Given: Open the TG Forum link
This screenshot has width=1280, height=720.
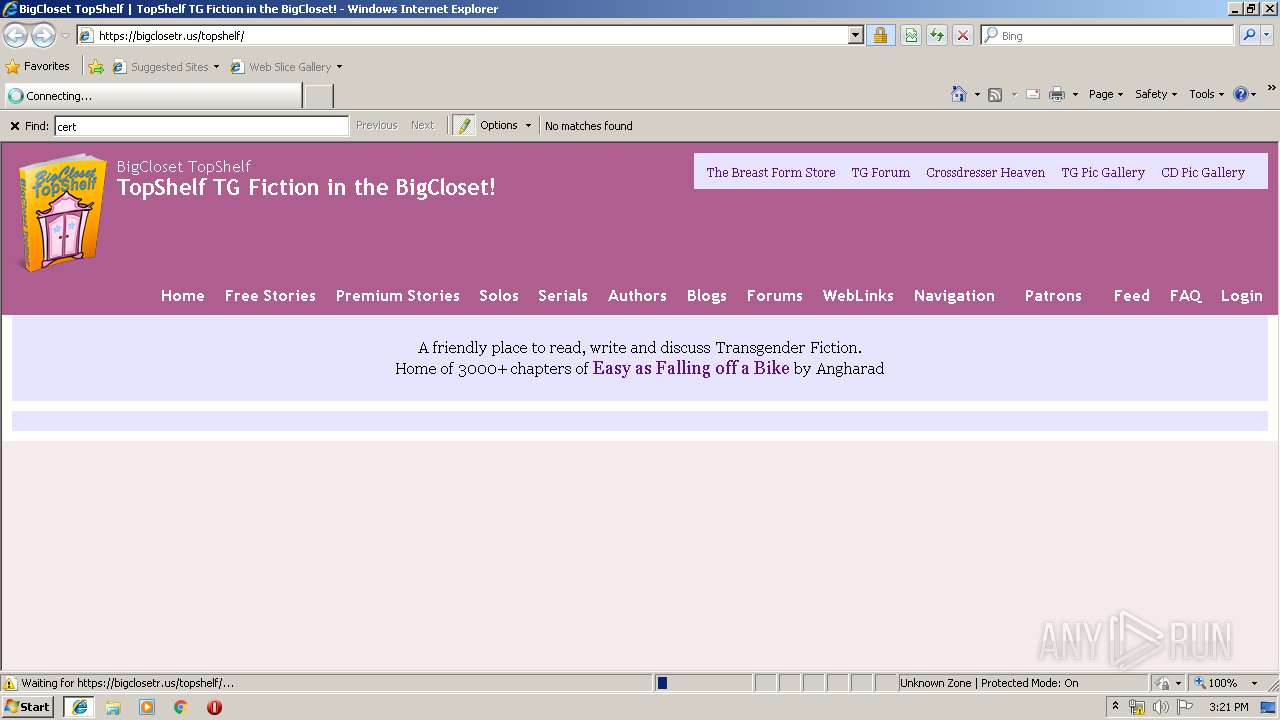Looking at the screenshot, I should click(x=881, y=172).
